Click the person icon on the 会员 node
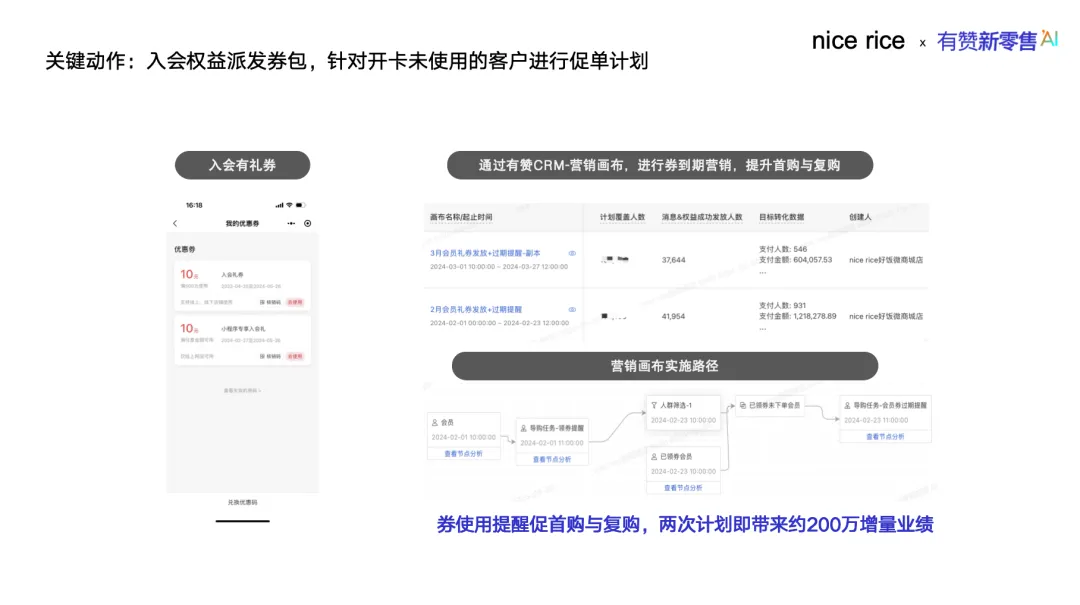The height and width of the screenshot is (605, 1080). 434,421
